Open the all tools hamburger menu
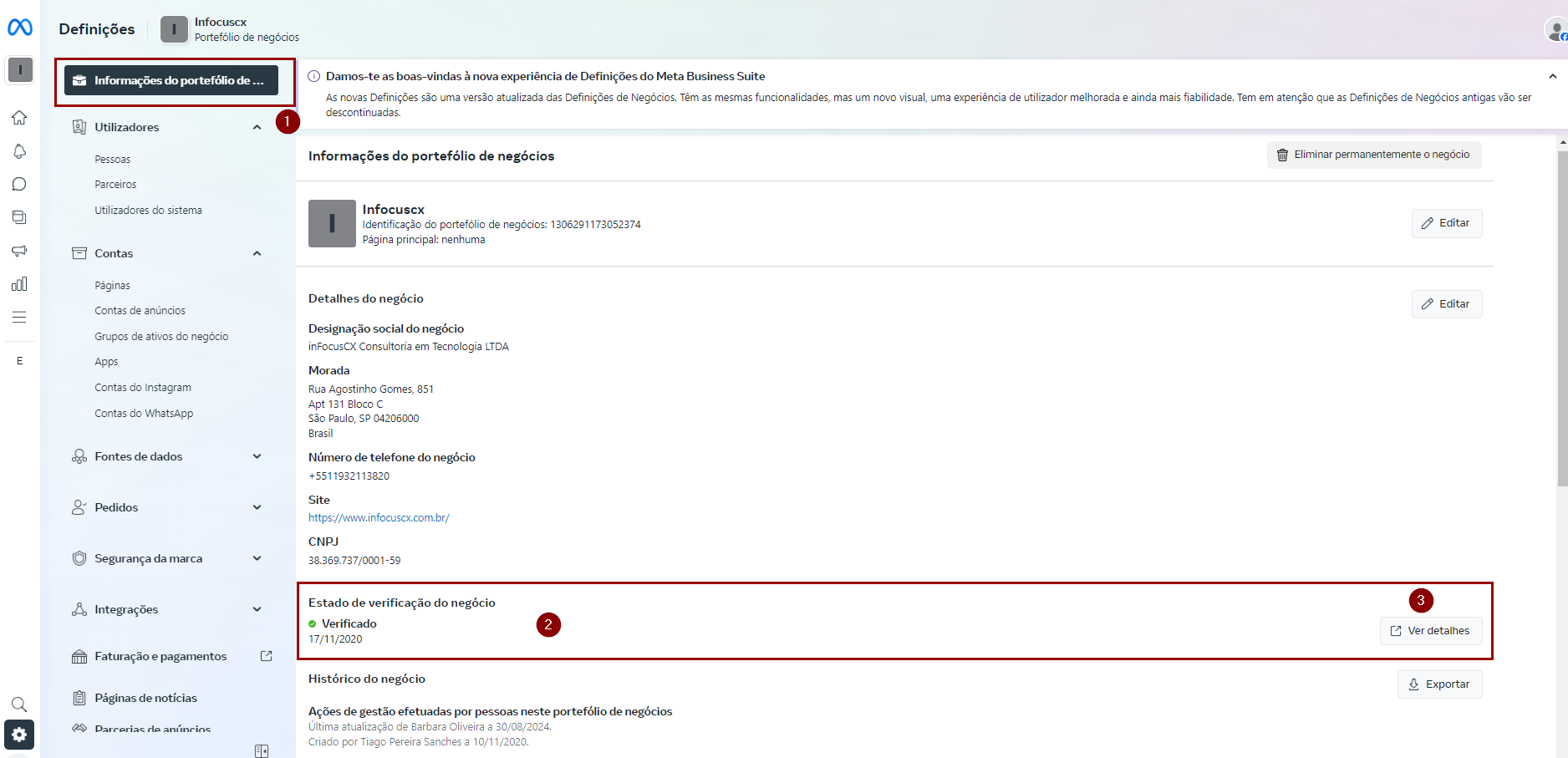The width and height of the screenshot is (1568, 758). pos(19,318)
